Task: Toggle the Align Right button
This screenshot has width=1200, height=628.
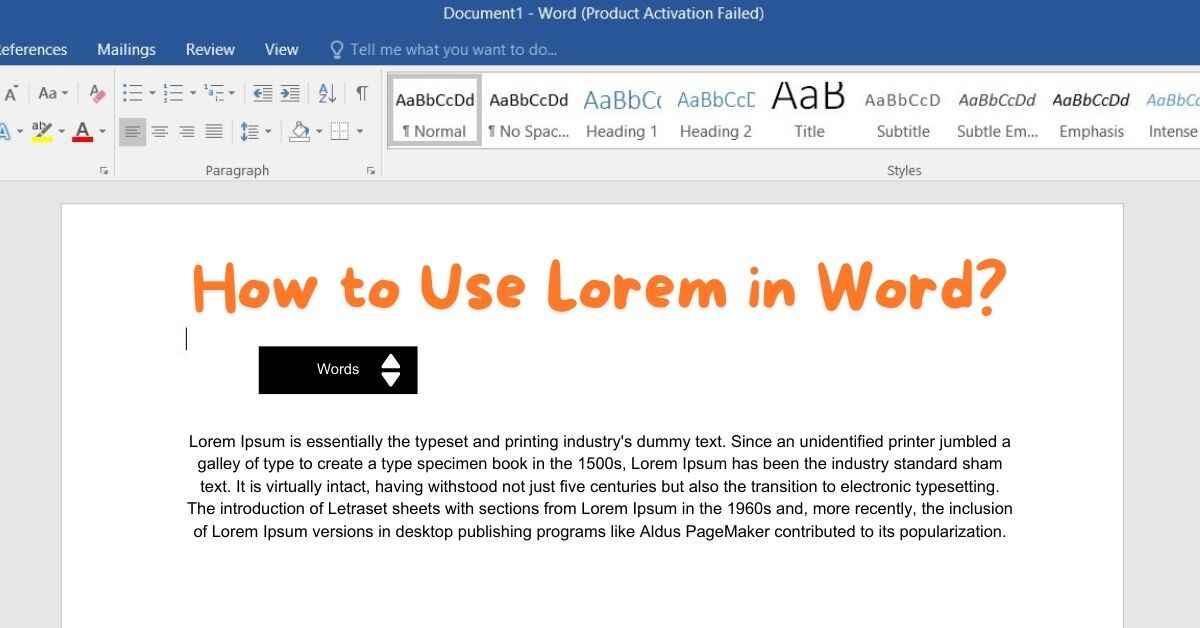Action: coord(187,131)
